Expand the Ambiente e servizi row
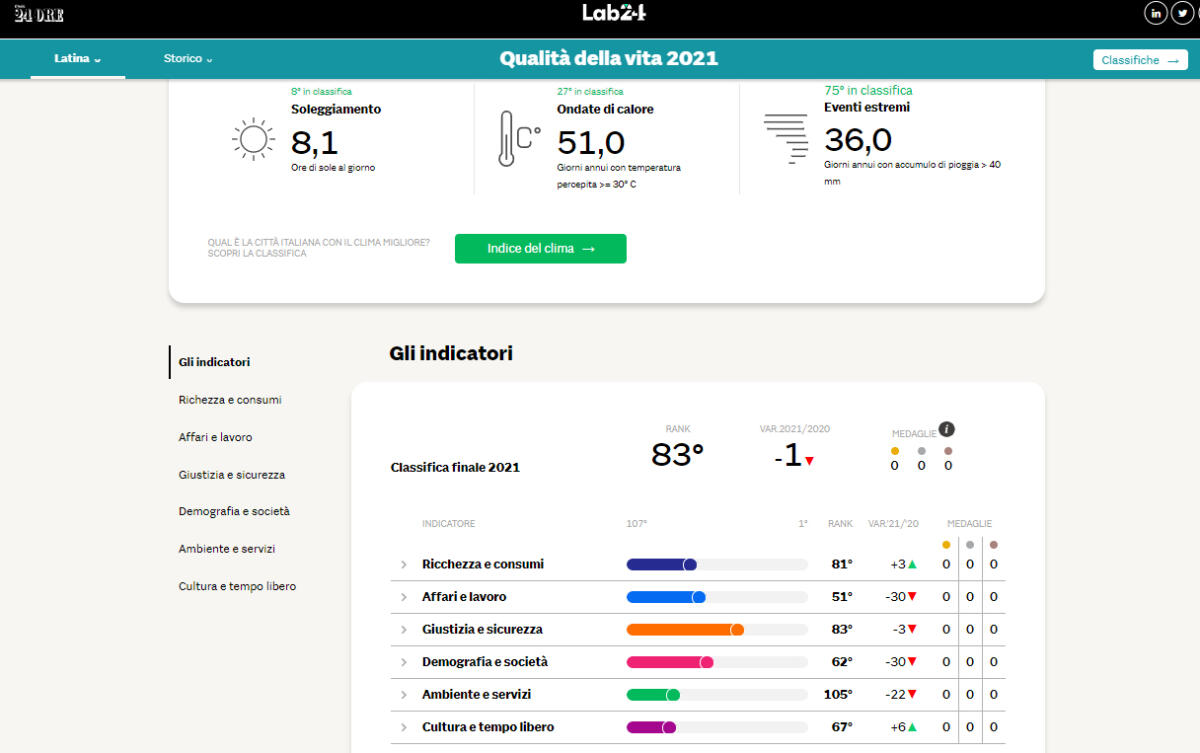The image size is (1200, 753). tap(404, 695)
